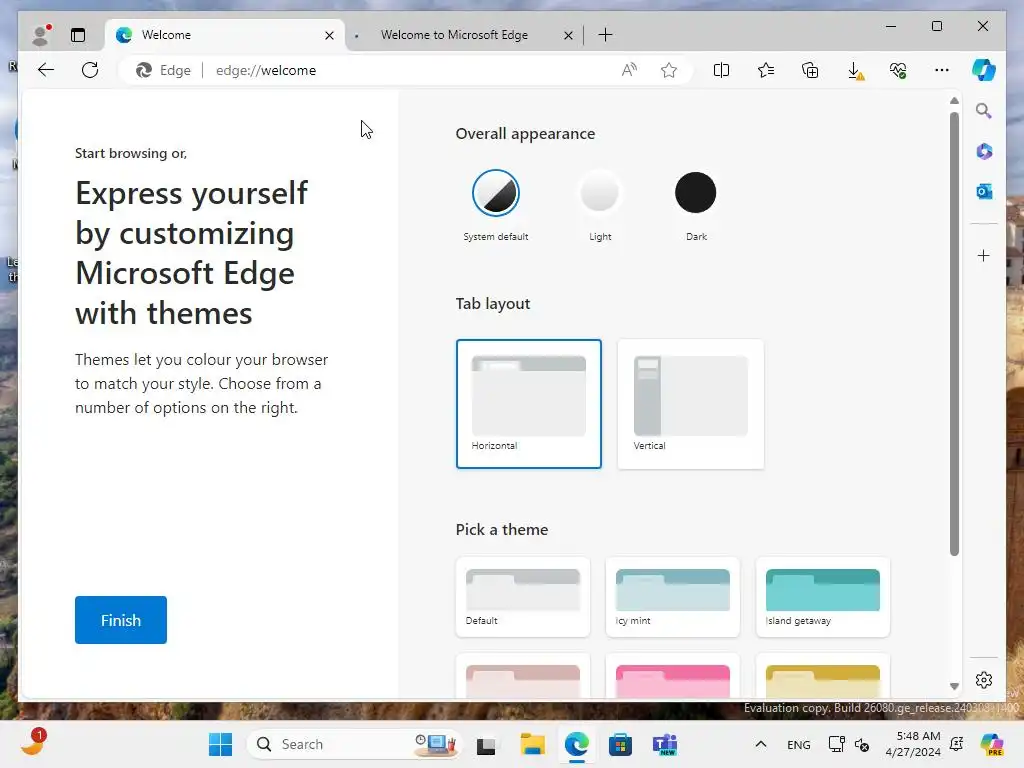Open the Favorites list icon
The height and width of the screenshot is (768, 1024).
(x=765, y=70)
